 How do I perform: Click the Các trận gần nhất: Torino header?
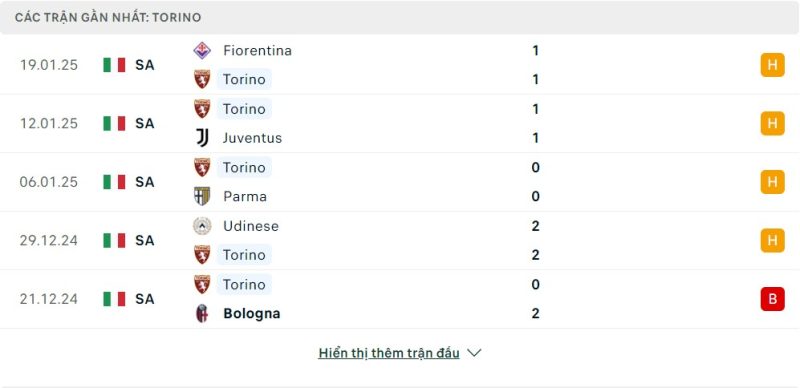(x=108, y=17)
